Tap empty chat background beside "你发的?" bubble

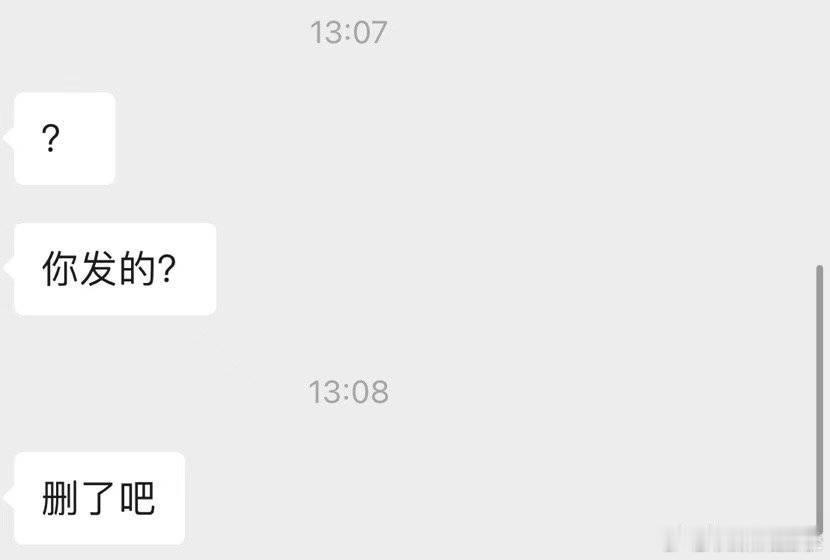coord(476,269)
